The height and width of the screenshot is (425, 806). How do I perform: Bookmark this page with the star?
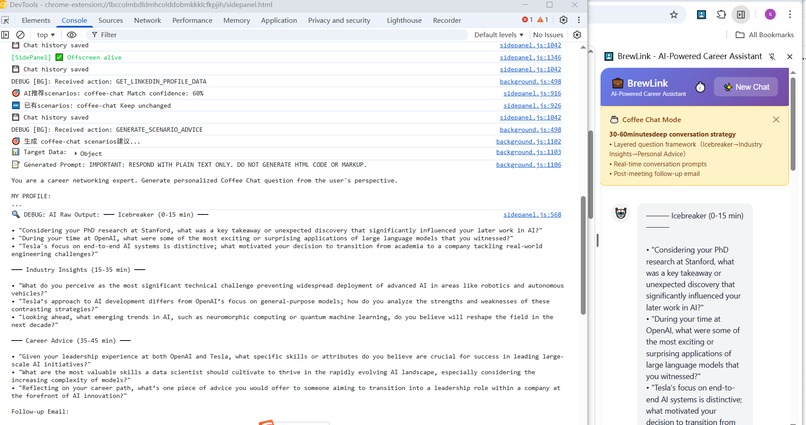pyautogui.click(x=674, y=14)
